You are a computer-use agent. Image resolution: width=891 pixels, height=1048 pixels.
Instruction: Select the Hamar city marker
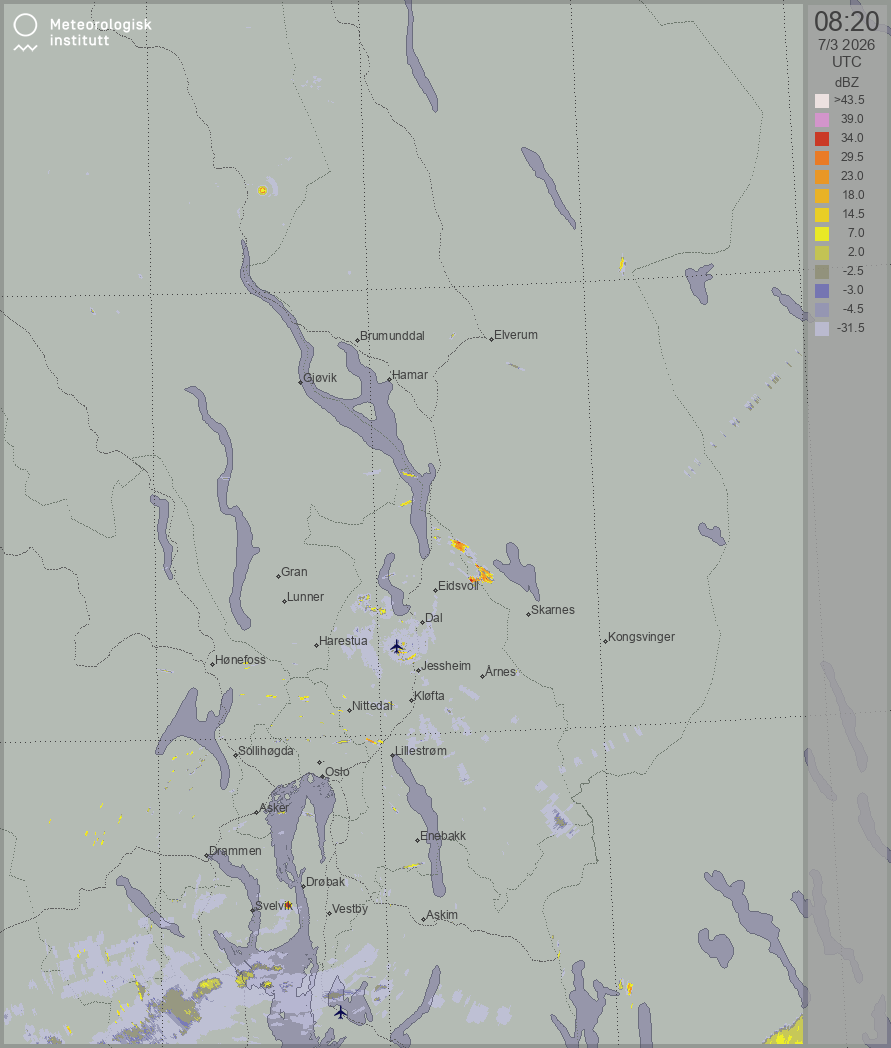(x=390, y=380)
